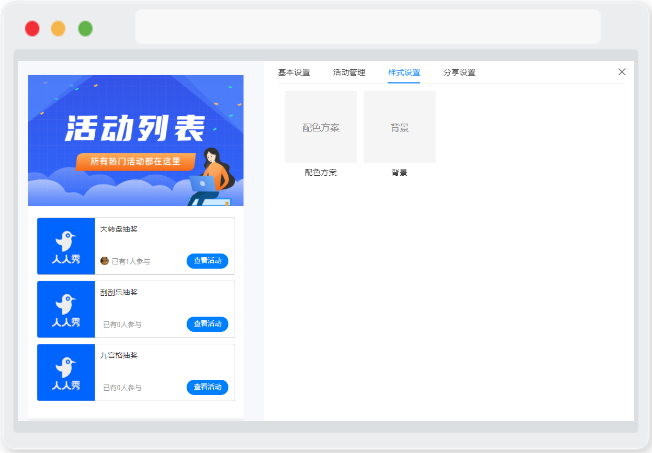Select the 样式设置 tab
The image size is (652, 453).
point(404,72)
